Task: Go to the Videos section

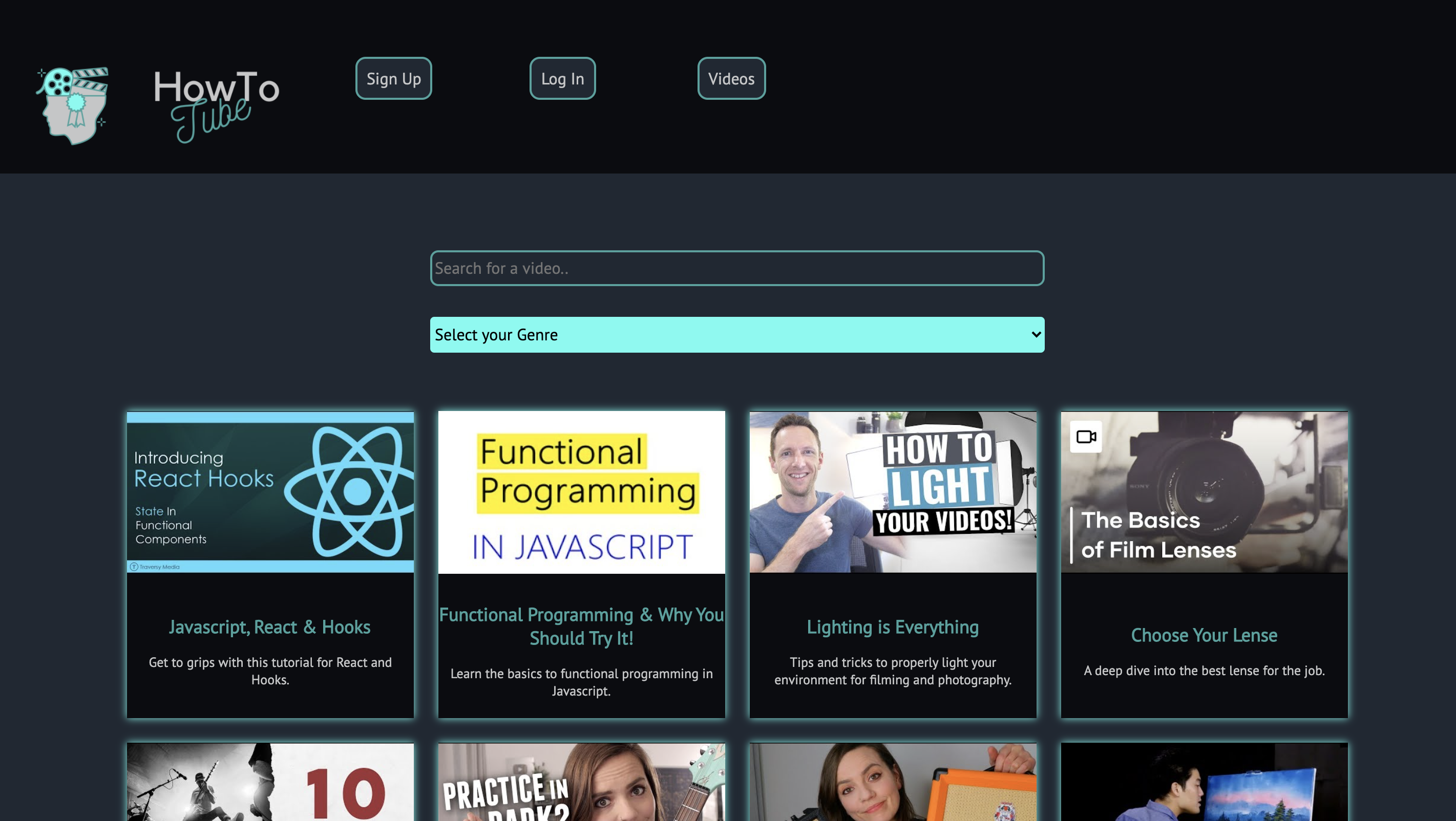Action: point(731,78)
